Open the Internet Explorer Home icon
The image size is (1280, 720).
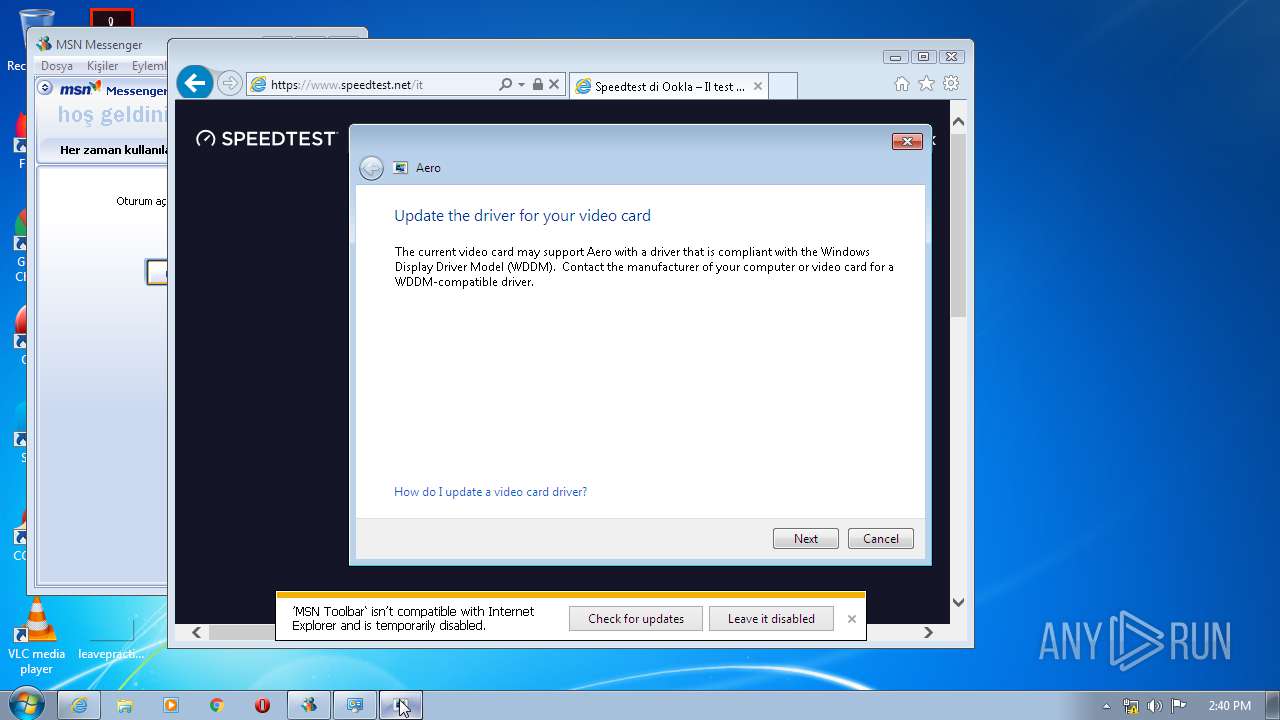[x=902, y=84]
